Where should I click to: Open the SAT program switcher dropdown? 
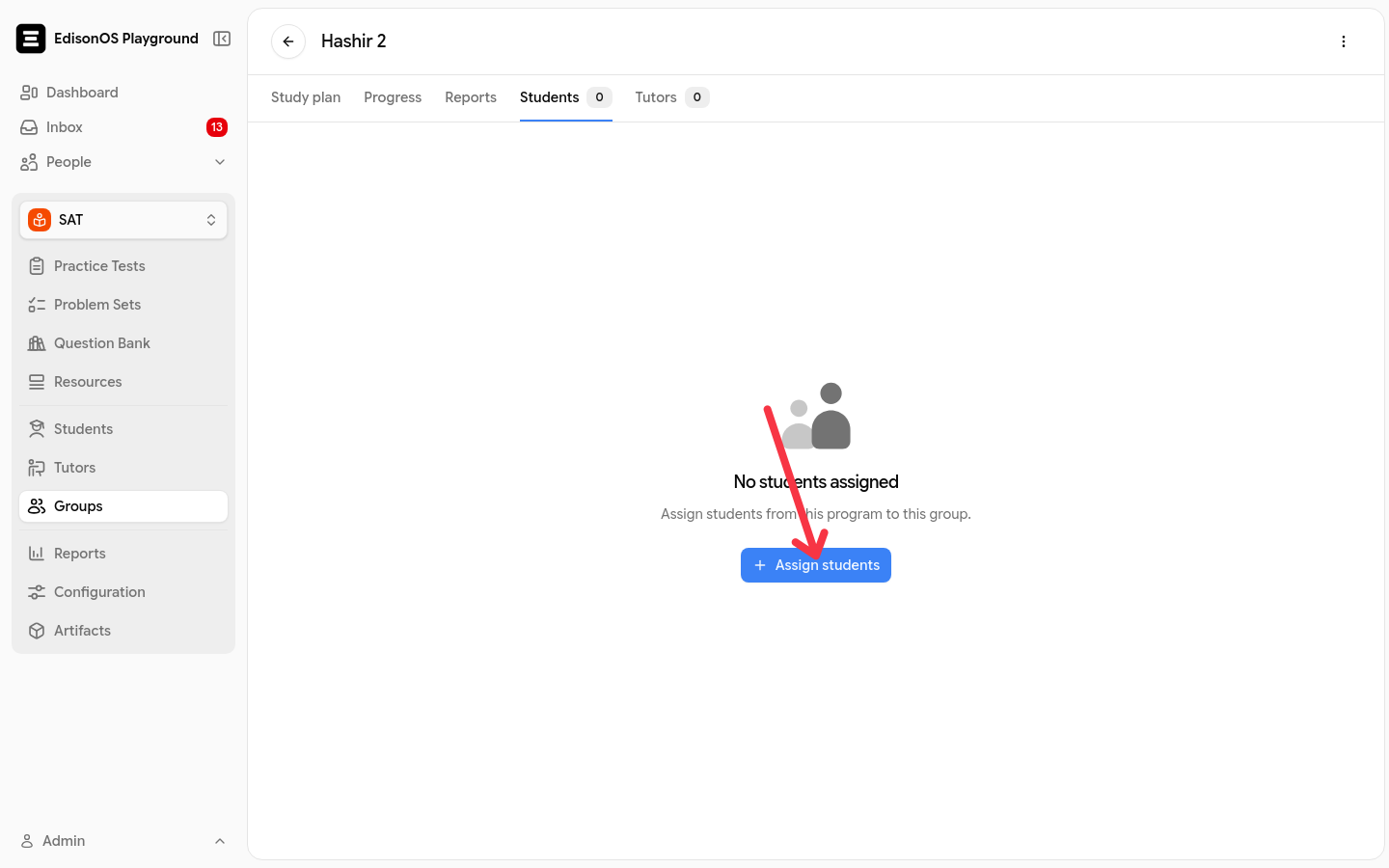pyautogui.click(x=123, y=220)
